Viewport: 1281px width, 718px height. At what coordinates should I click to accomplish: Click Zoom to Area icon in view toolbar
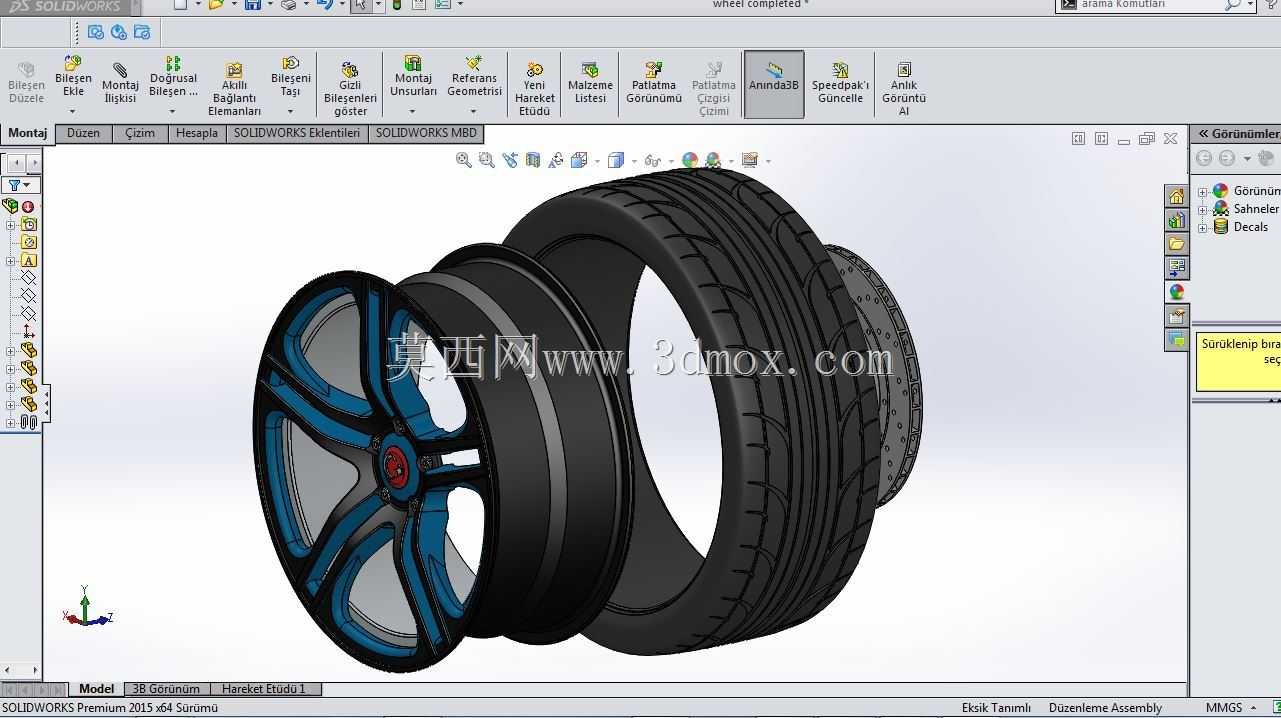pyautogui.click(x=486, y=160)
